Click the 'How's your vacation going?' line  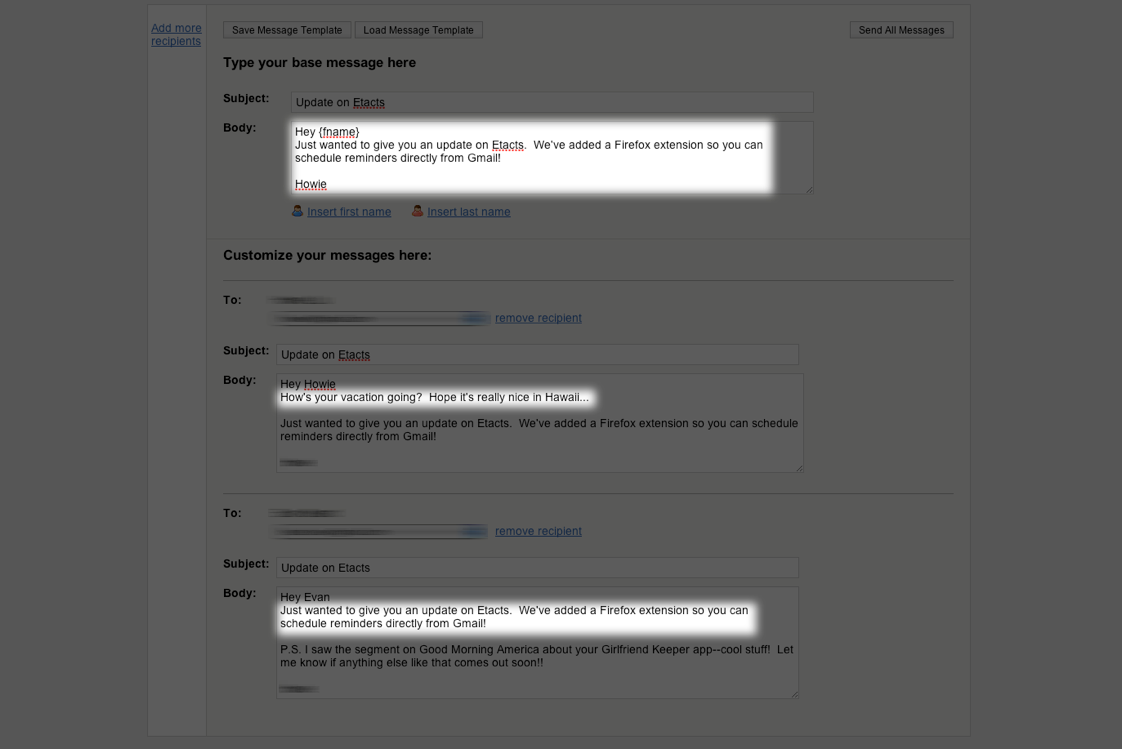pos(434,397)
